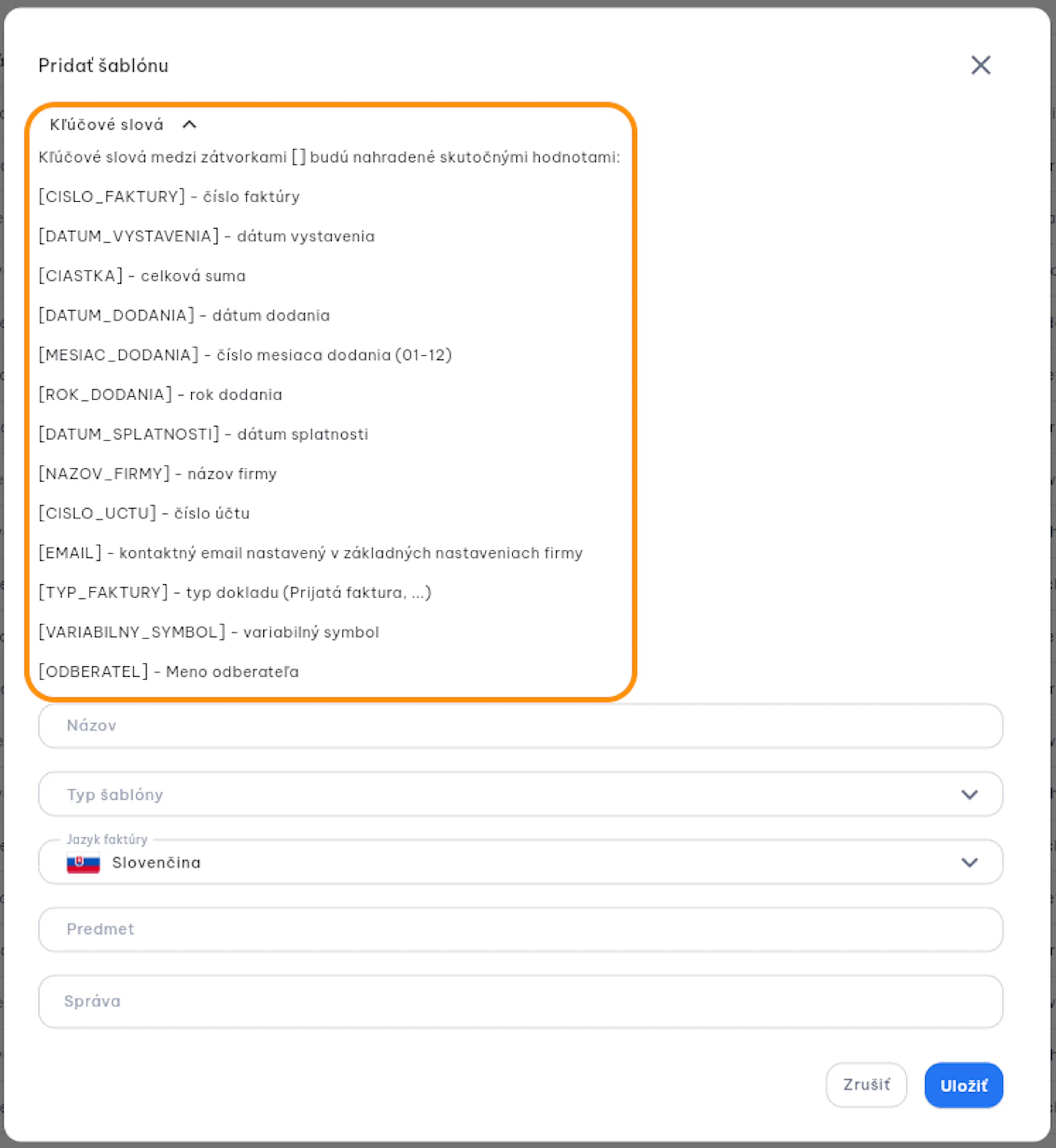
Task: Click the Typ šablóny dropdown arrow
Action: (x=969, y=794)
